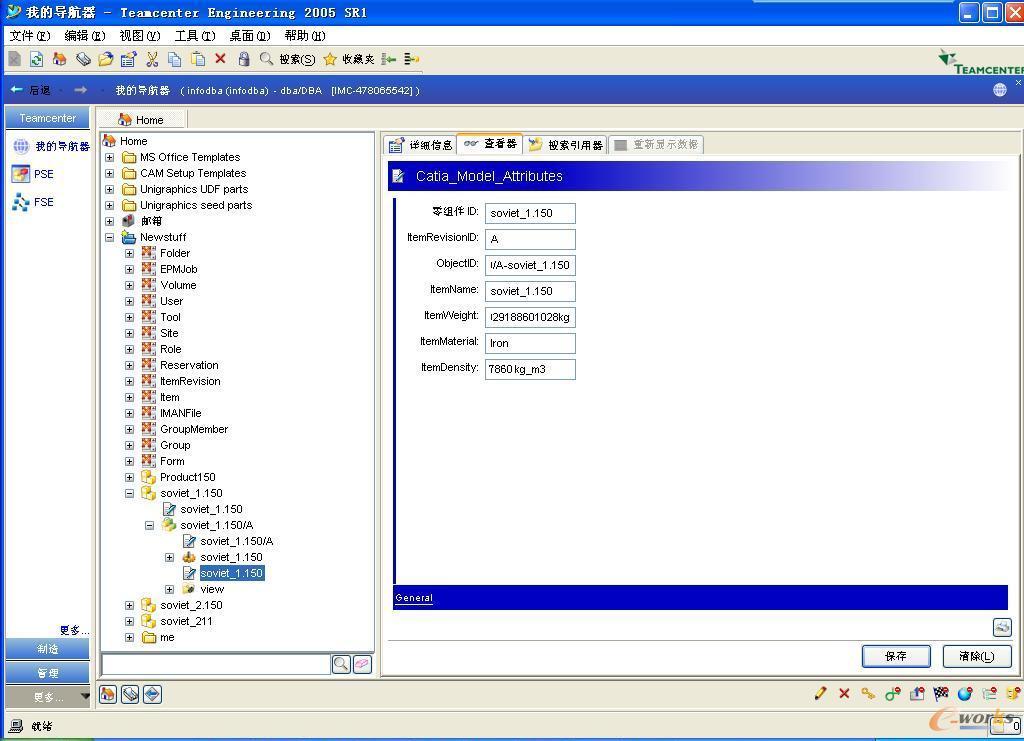Click the forward navigation arrow
The image size is (1024, 741).
(x=80, y=89)
